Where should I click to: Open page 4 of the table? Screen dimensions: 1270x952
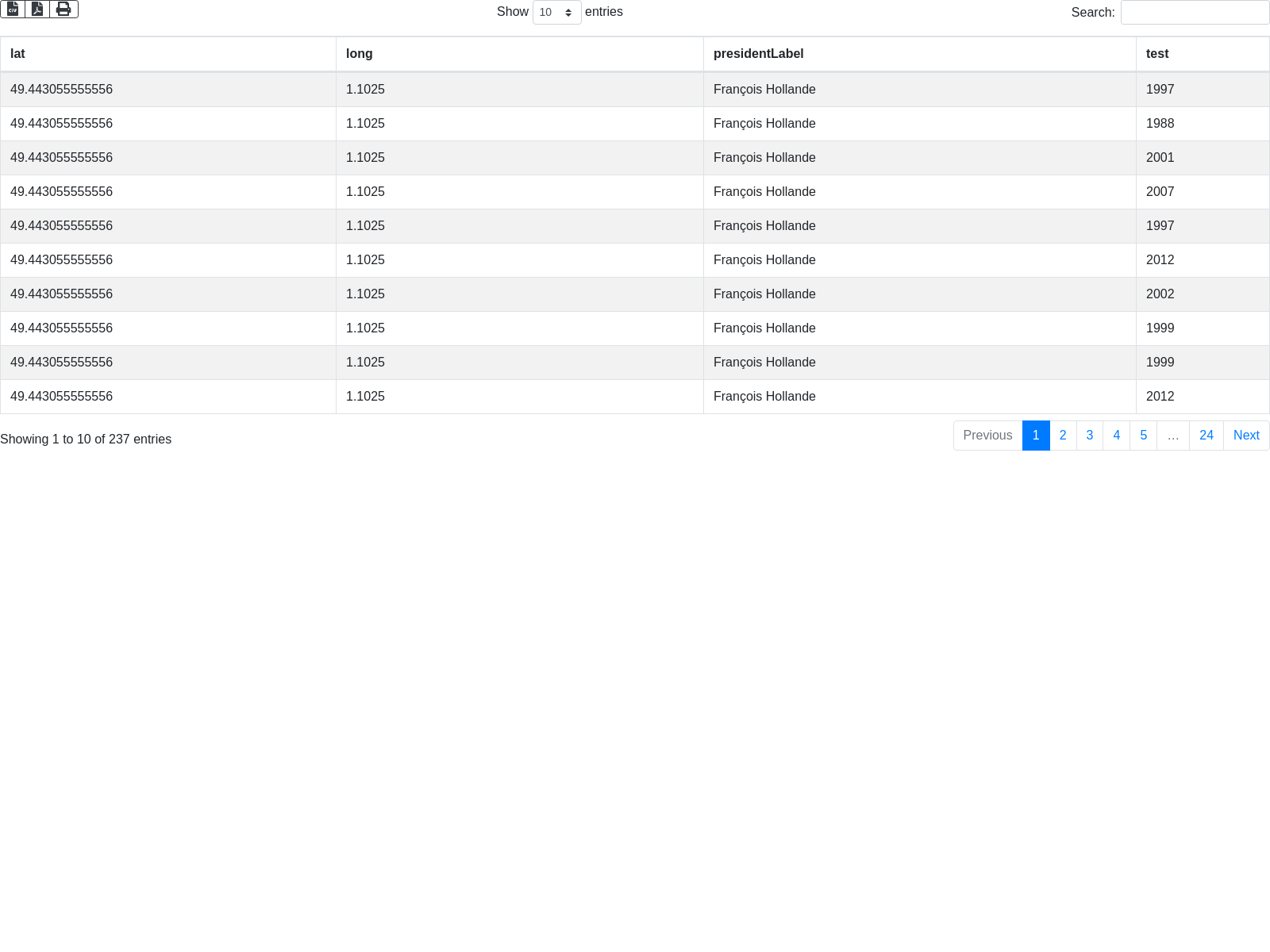point(1116,436)
